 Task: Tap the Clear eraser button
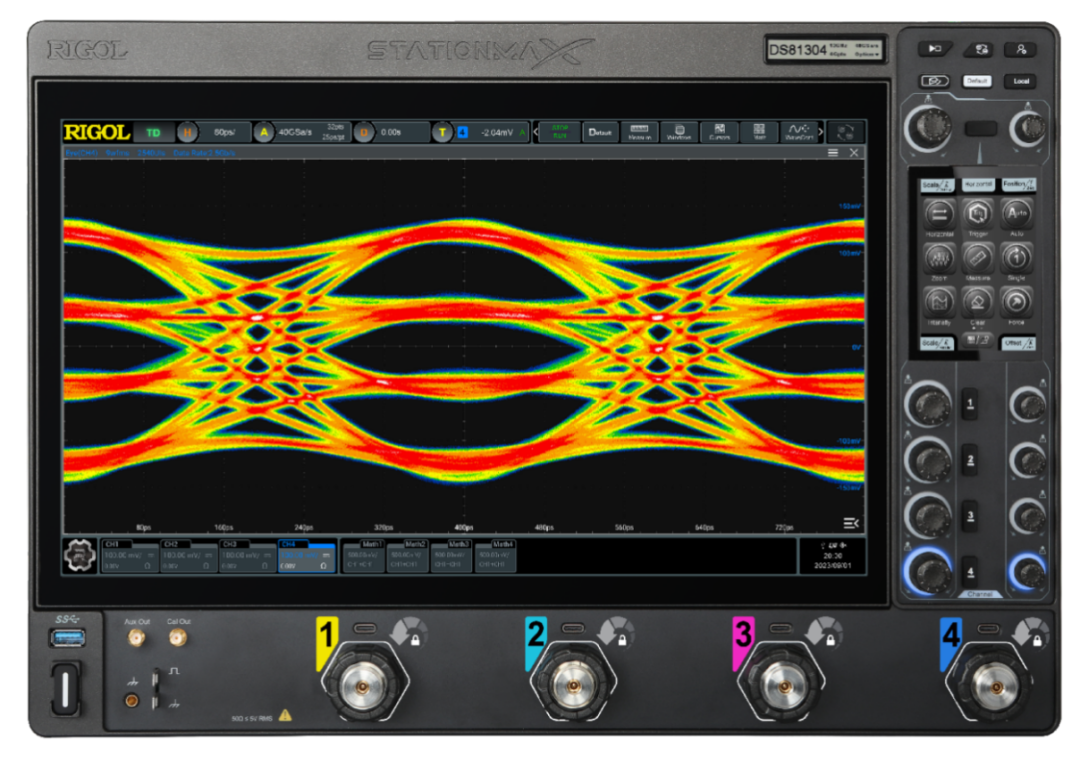977,302
